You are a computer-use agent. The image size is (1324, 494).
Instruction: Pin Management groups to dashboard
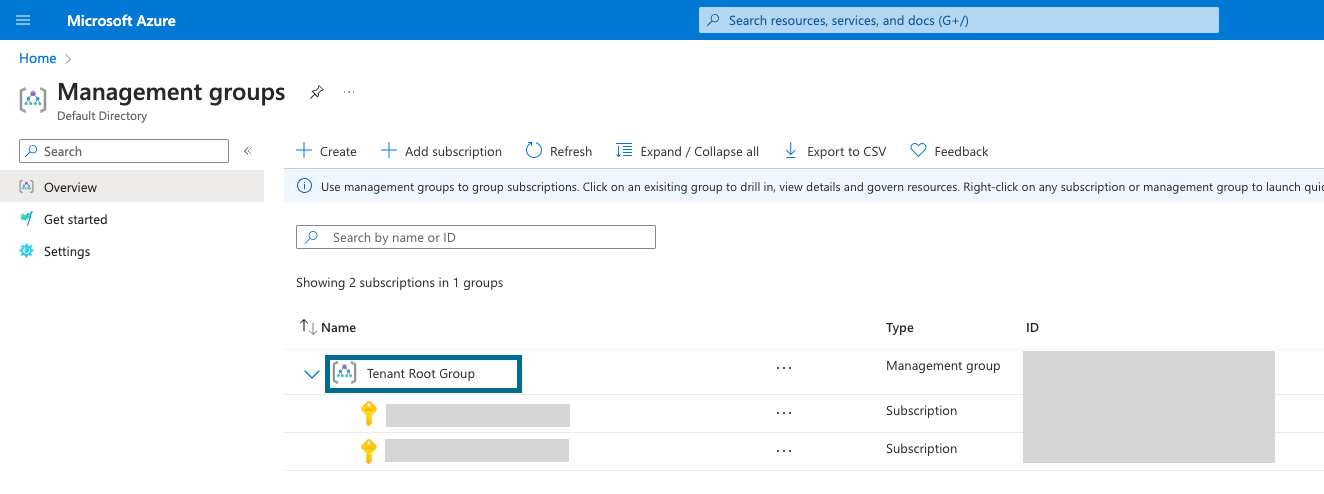[x=316, y=92]
